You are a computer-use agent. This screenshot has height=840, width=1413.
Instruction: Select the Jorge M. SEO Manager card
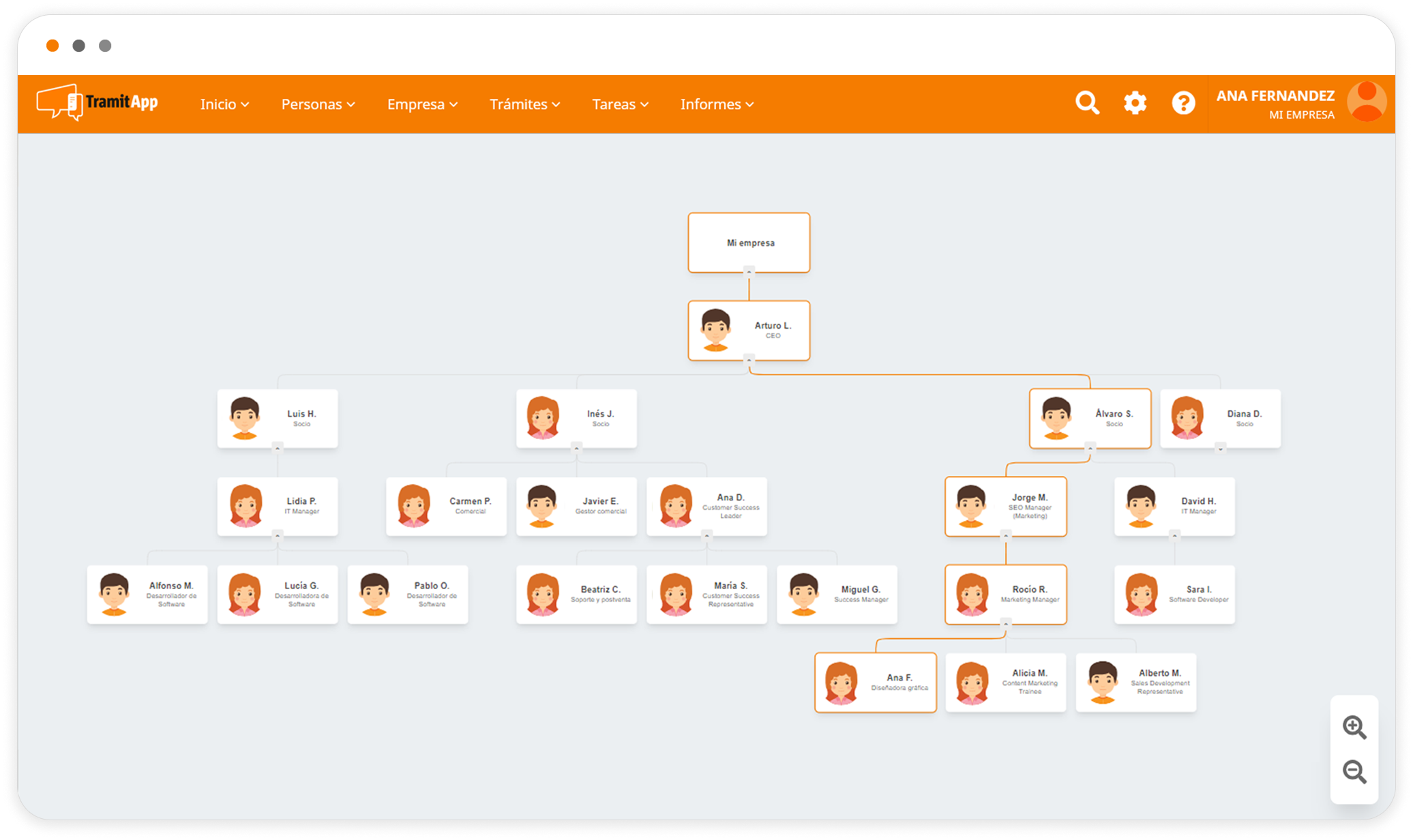point(1006,507)
